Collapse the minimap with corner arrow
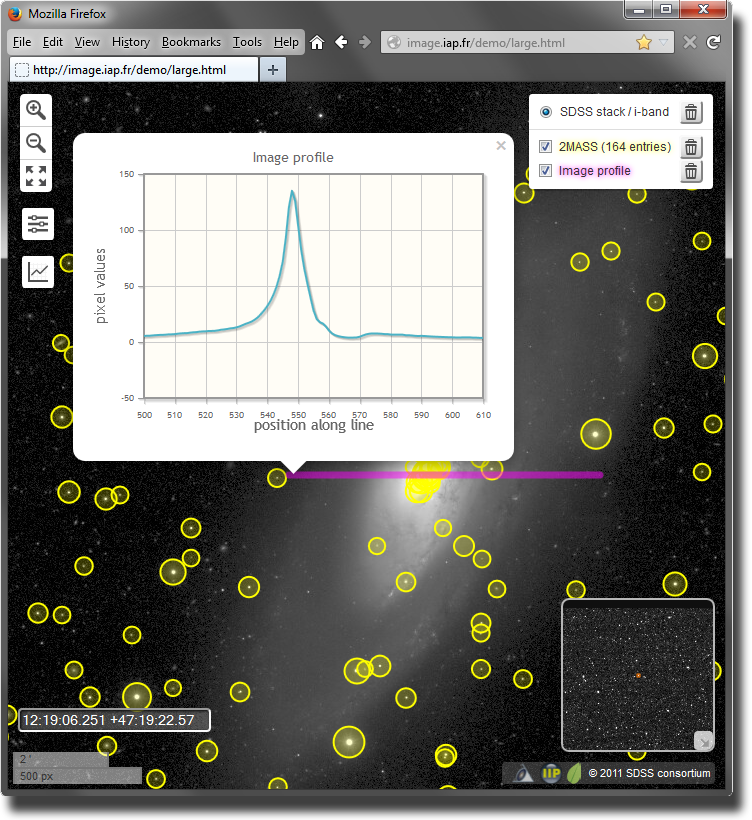752x820 pixels. (704, 741)
